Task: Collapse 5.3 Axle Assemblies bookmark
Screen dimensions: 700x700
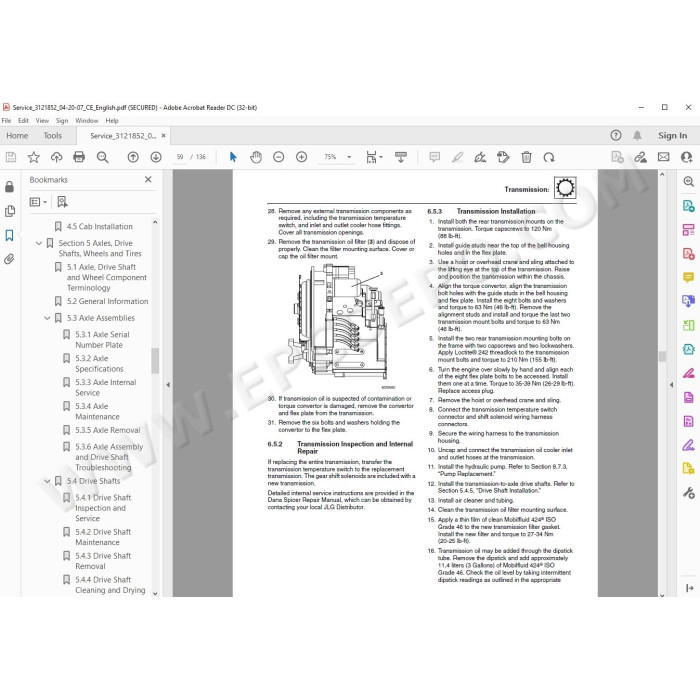Action: (x=47, y=318)
